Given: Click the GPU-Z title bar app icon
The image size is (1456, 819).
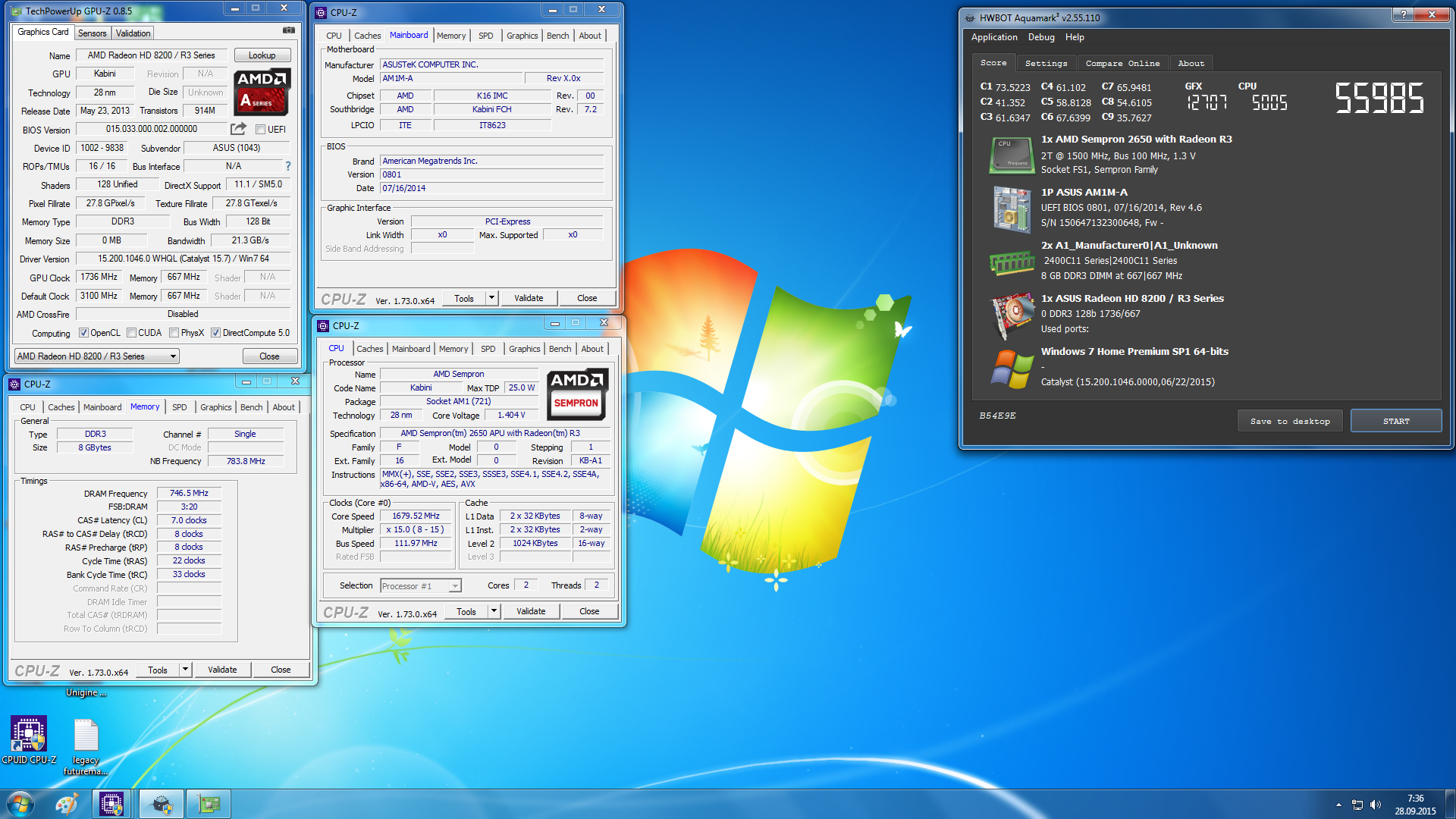Looking at the screenshot, I should pyautogui.click(x=16, y=11).
